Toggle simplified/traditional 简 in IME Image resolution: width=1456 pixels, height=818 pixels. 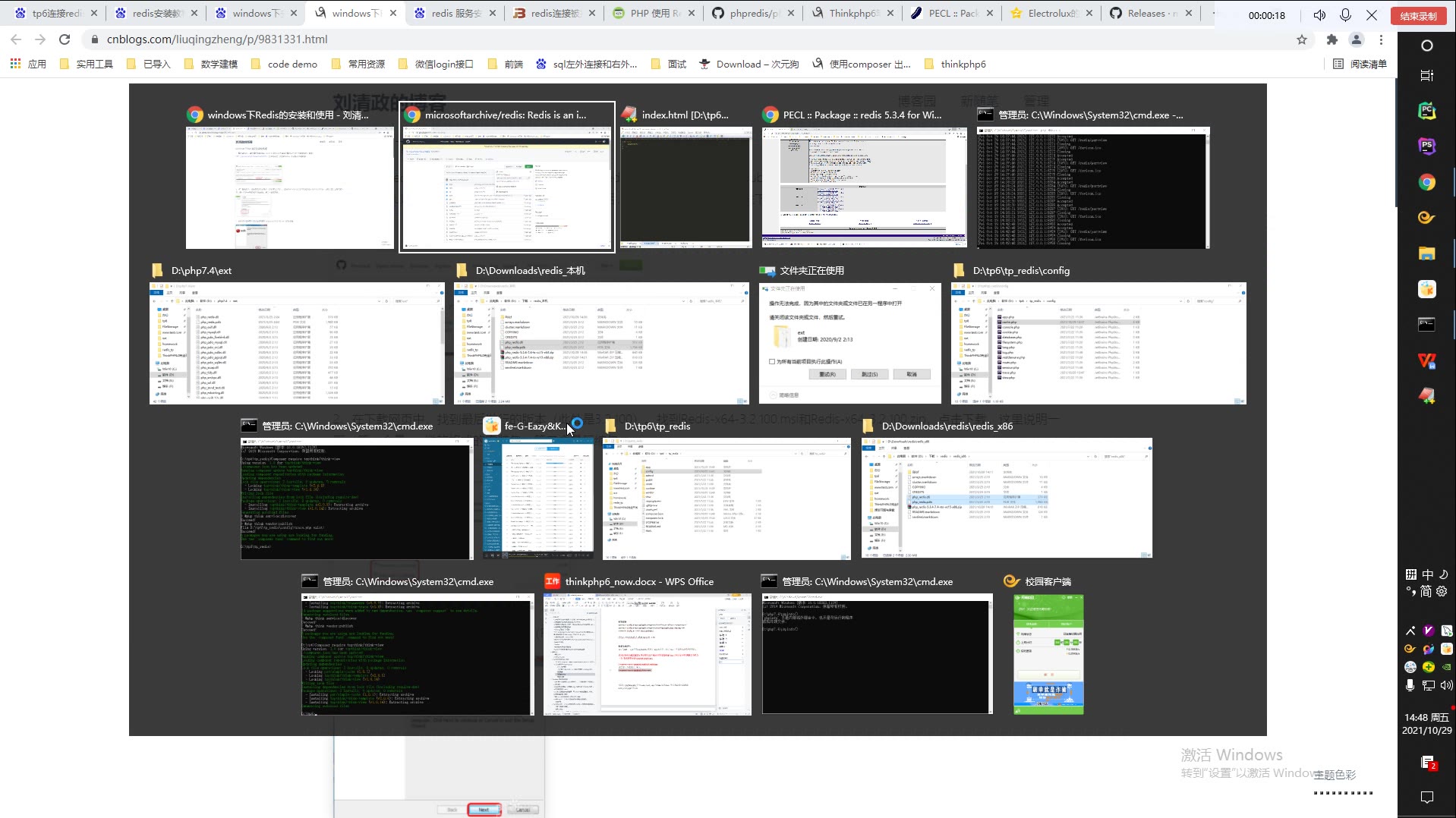tap(1426, 591)
